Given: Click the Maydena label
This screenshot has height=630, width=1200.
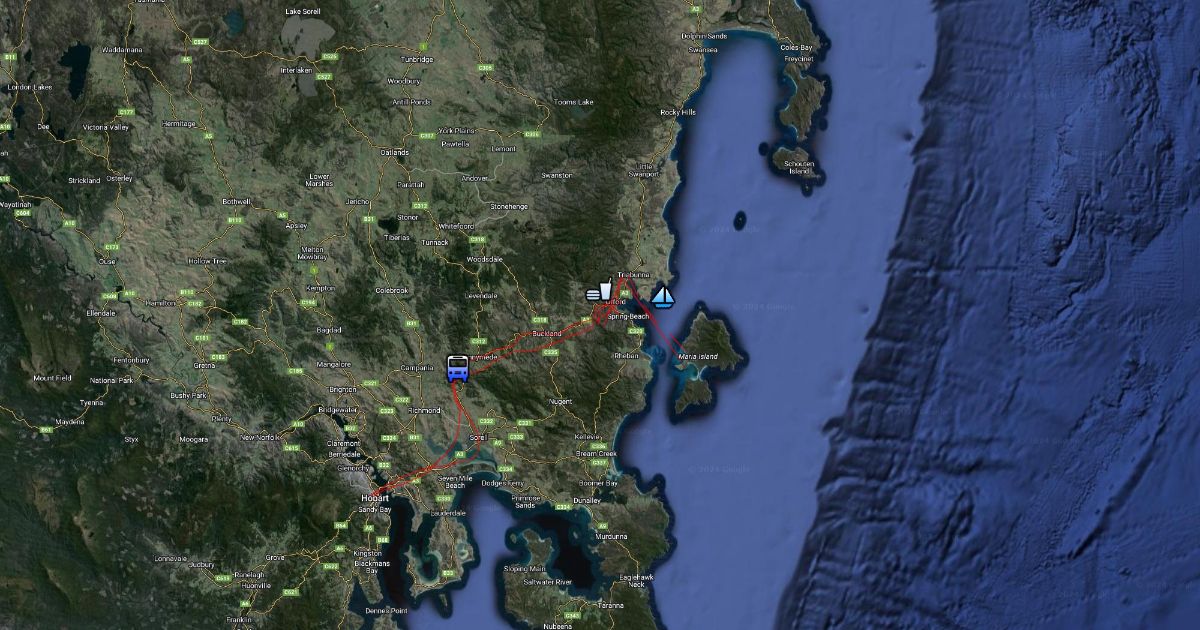Looking at the screenshot, I should [x=70, y=422].
